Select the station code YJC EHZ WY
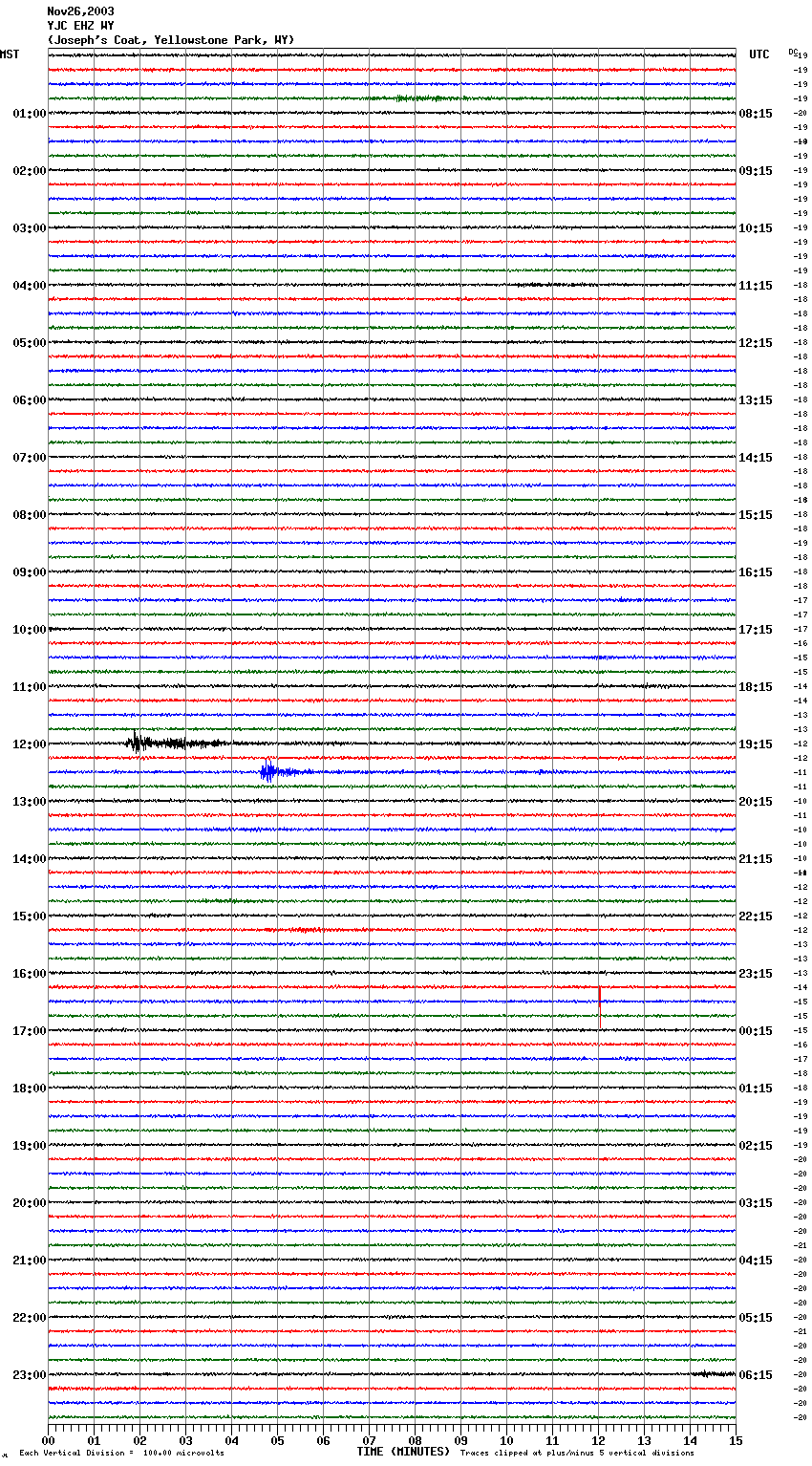Screen dimensions: 812x1466 click(x=80, y=26)
